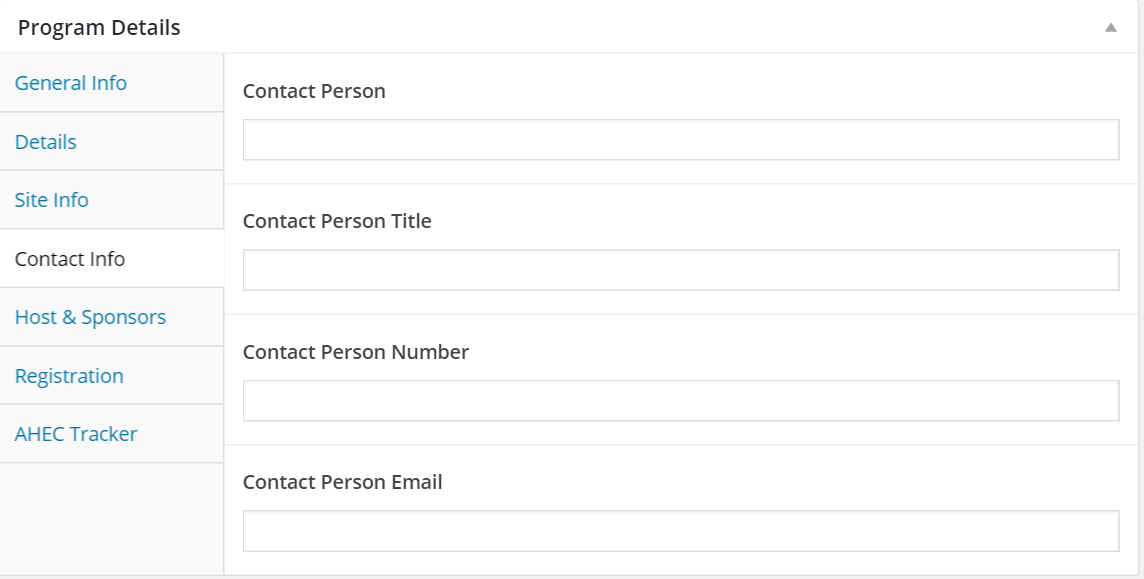Image resolution: width=1144 pixels, height=579 pixels.
Task: Click the Contact Person Title label
Action: pos(337,221)
